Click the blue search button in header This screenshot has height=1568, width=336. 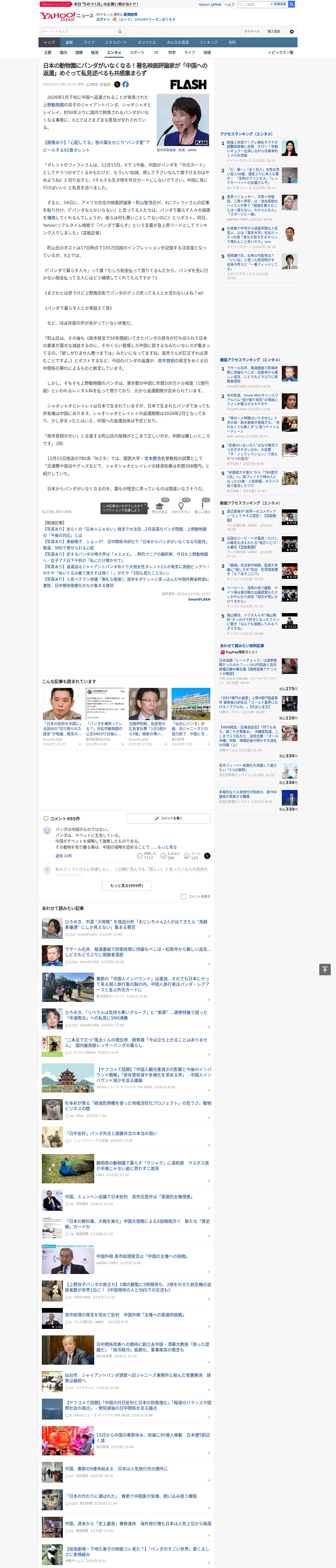(x=292, y=4)
